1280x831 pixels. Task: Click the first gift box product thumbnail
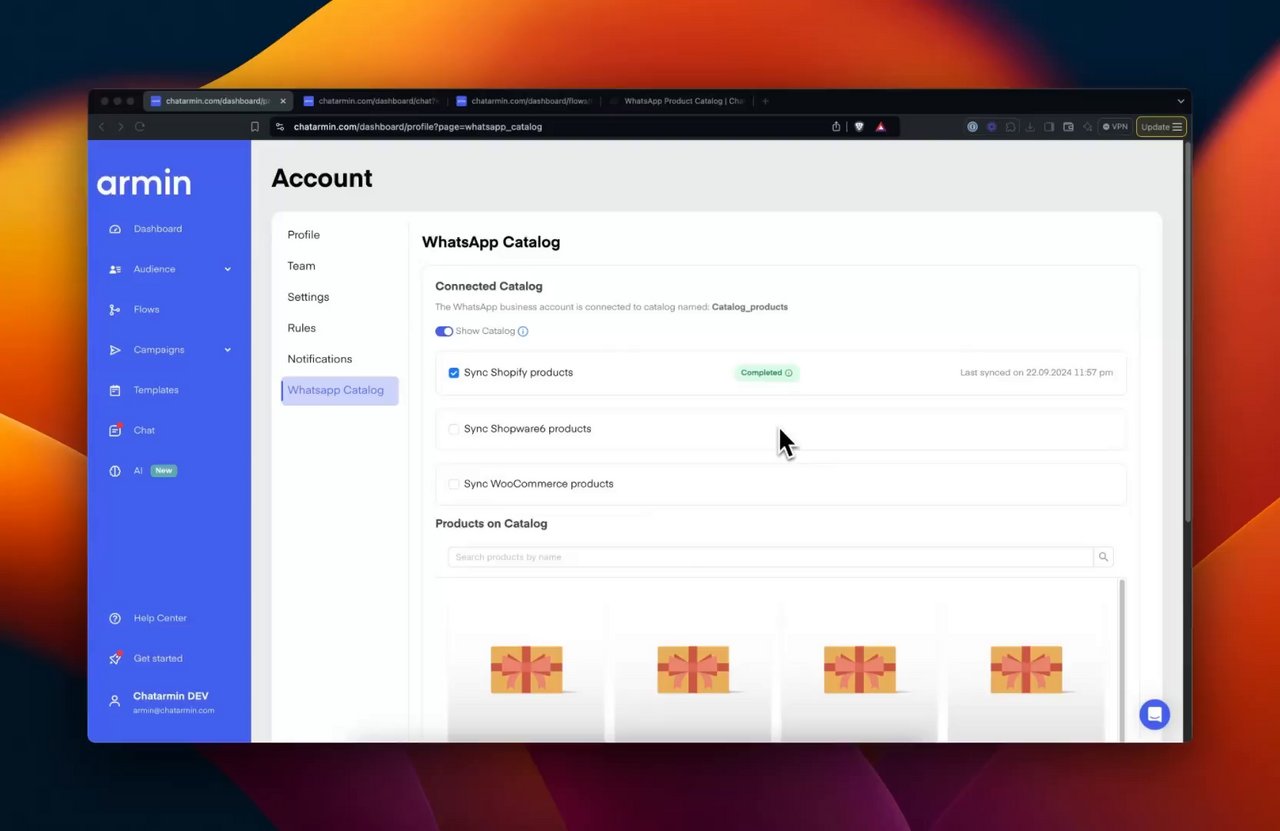pyautogui.click(x=526, y=669)
